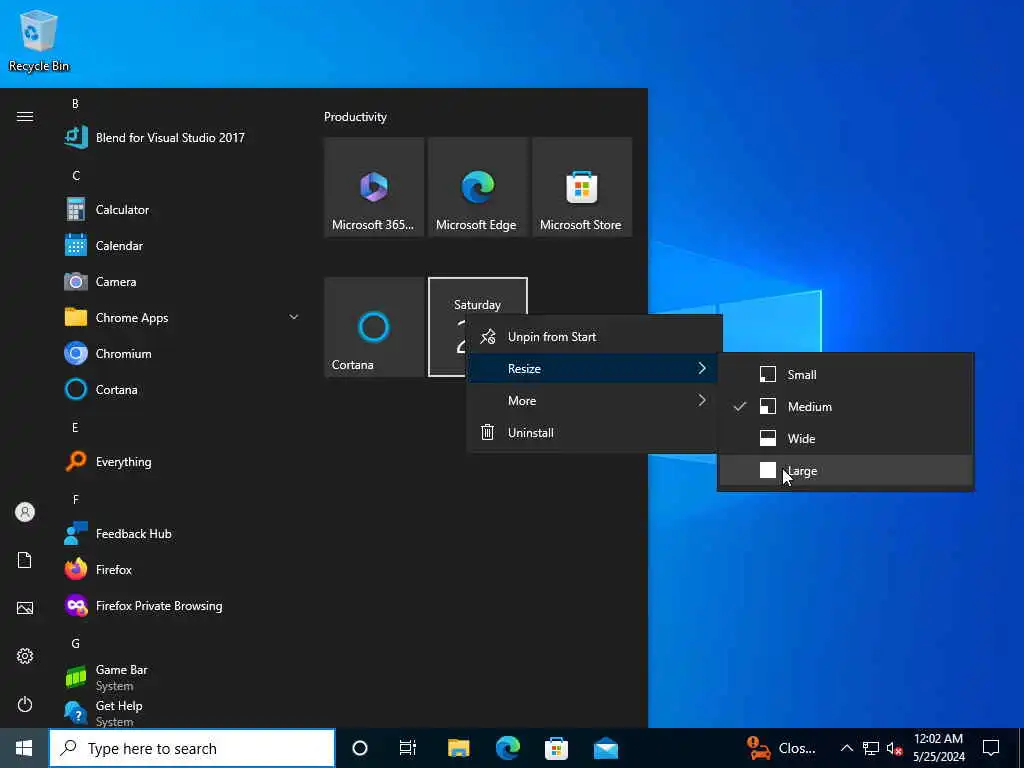Click the letter F section heading

tap(75, 499)
